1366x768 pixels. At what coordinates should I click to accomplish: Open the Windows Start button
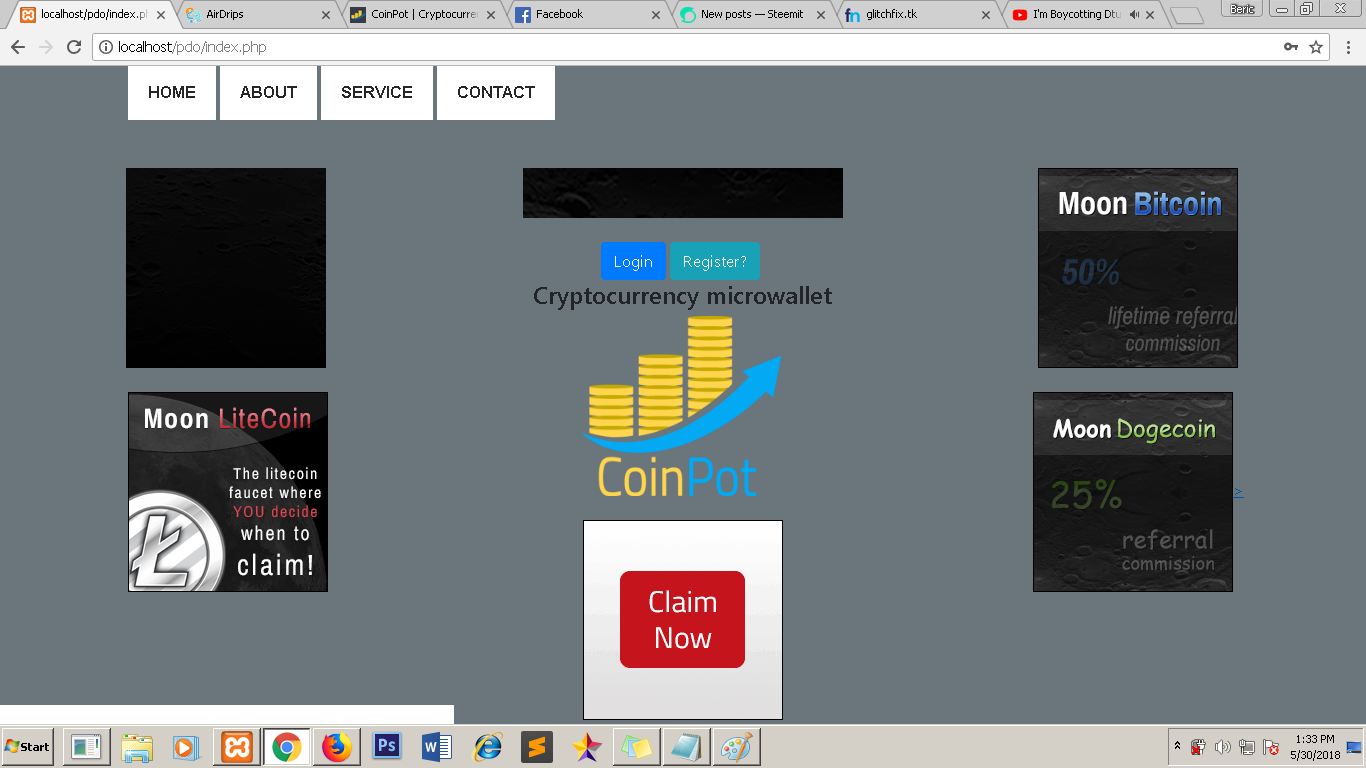point(28,747)
